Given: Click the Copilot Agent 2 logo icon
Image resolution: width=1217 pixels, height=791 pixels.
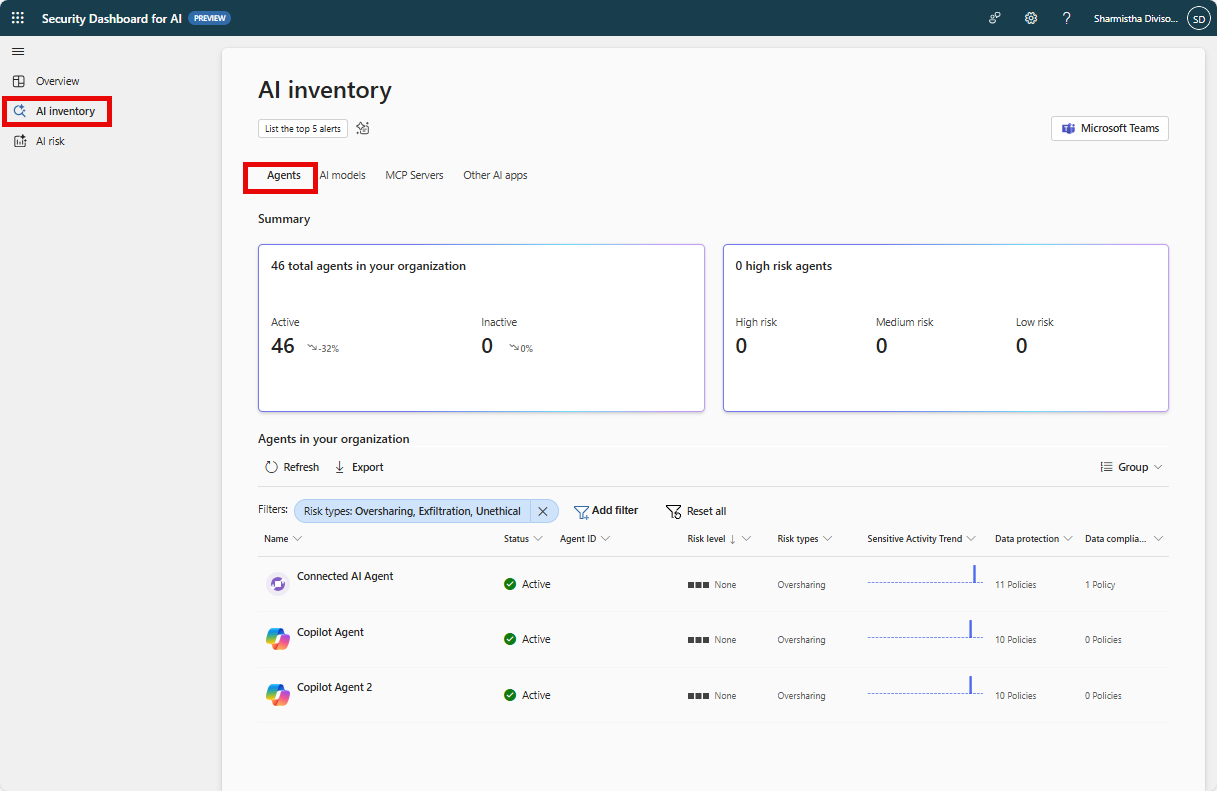Looking at the screenshot, I should 277,695.
